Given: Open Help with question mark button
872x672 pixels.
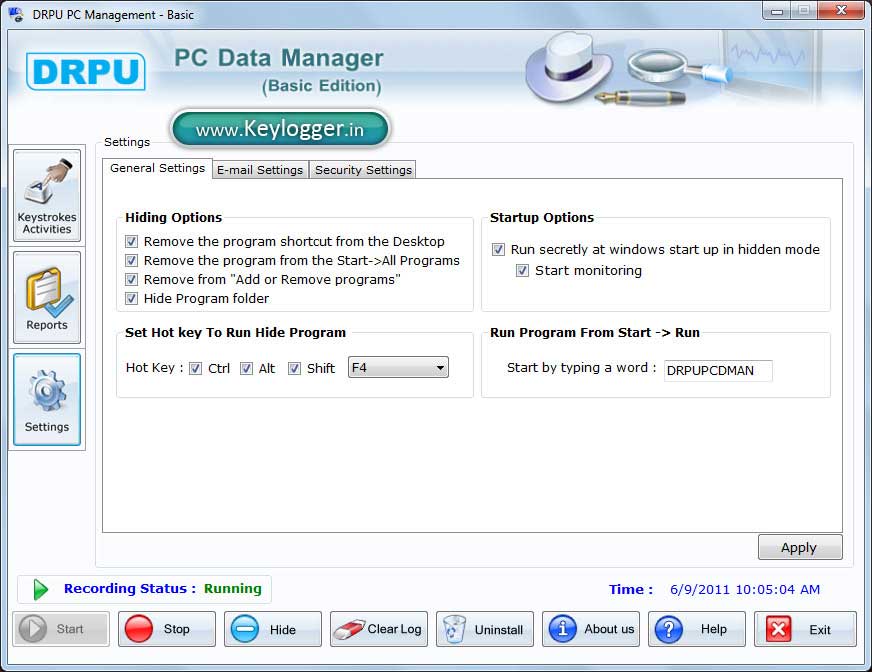Looking at the screenshot, I should point(697,629).
